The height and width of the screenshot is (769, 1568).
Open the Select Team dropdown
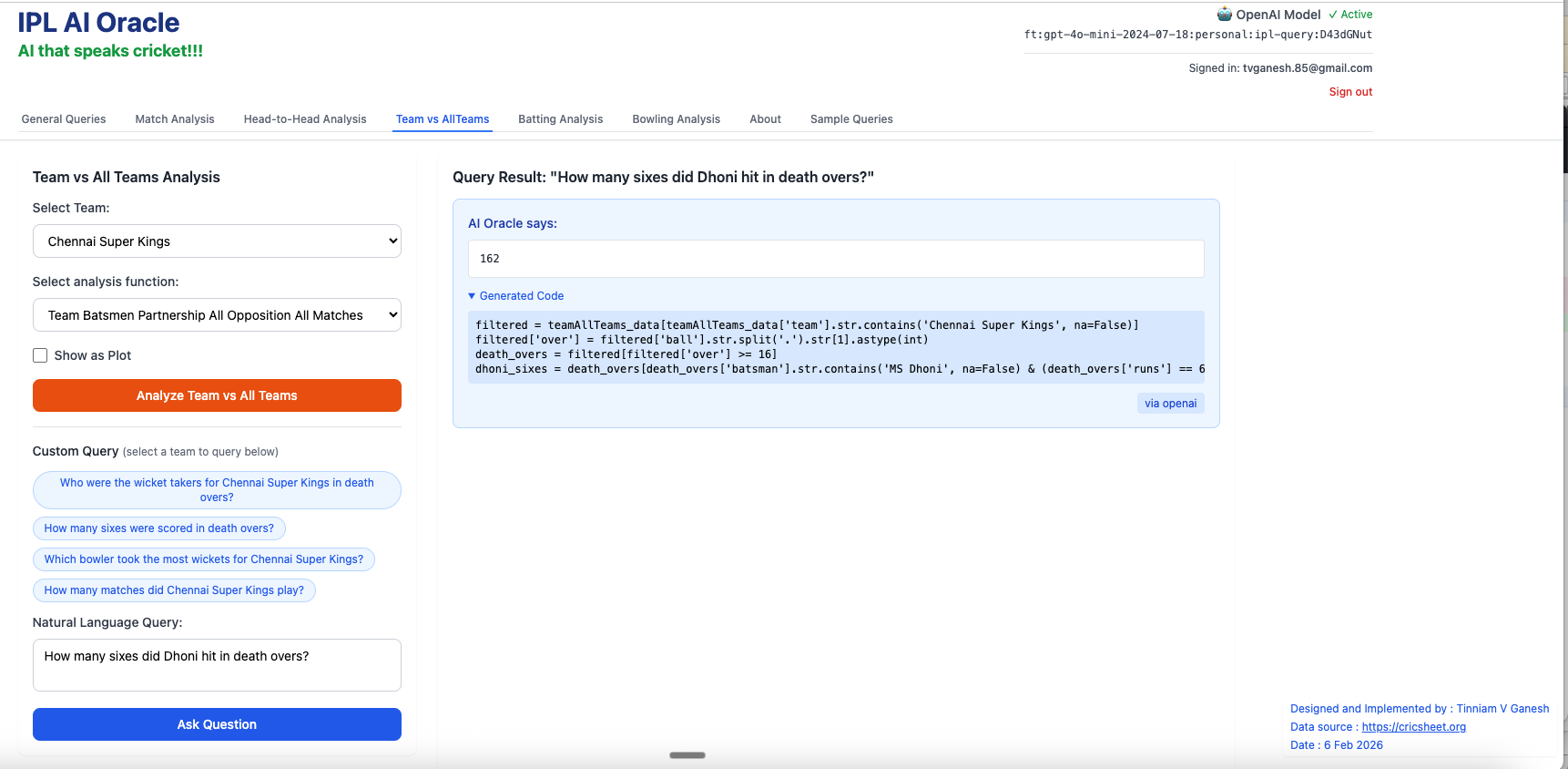217,241
